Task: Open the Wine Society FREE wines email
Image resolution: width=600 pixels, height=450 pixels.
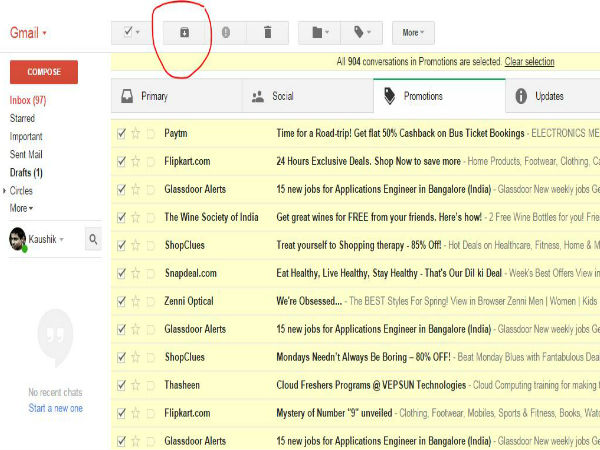Action: click(356, 217)
